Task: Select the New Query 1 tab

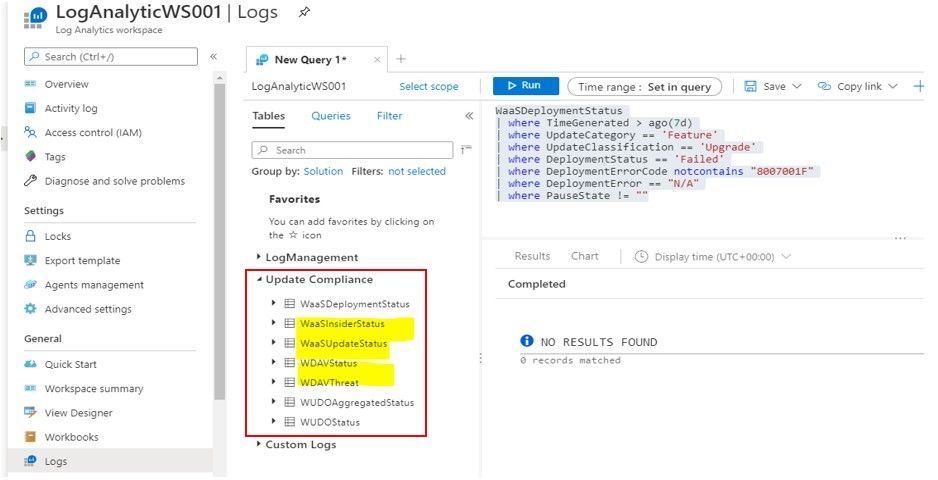Action: (x=310, y=59)
